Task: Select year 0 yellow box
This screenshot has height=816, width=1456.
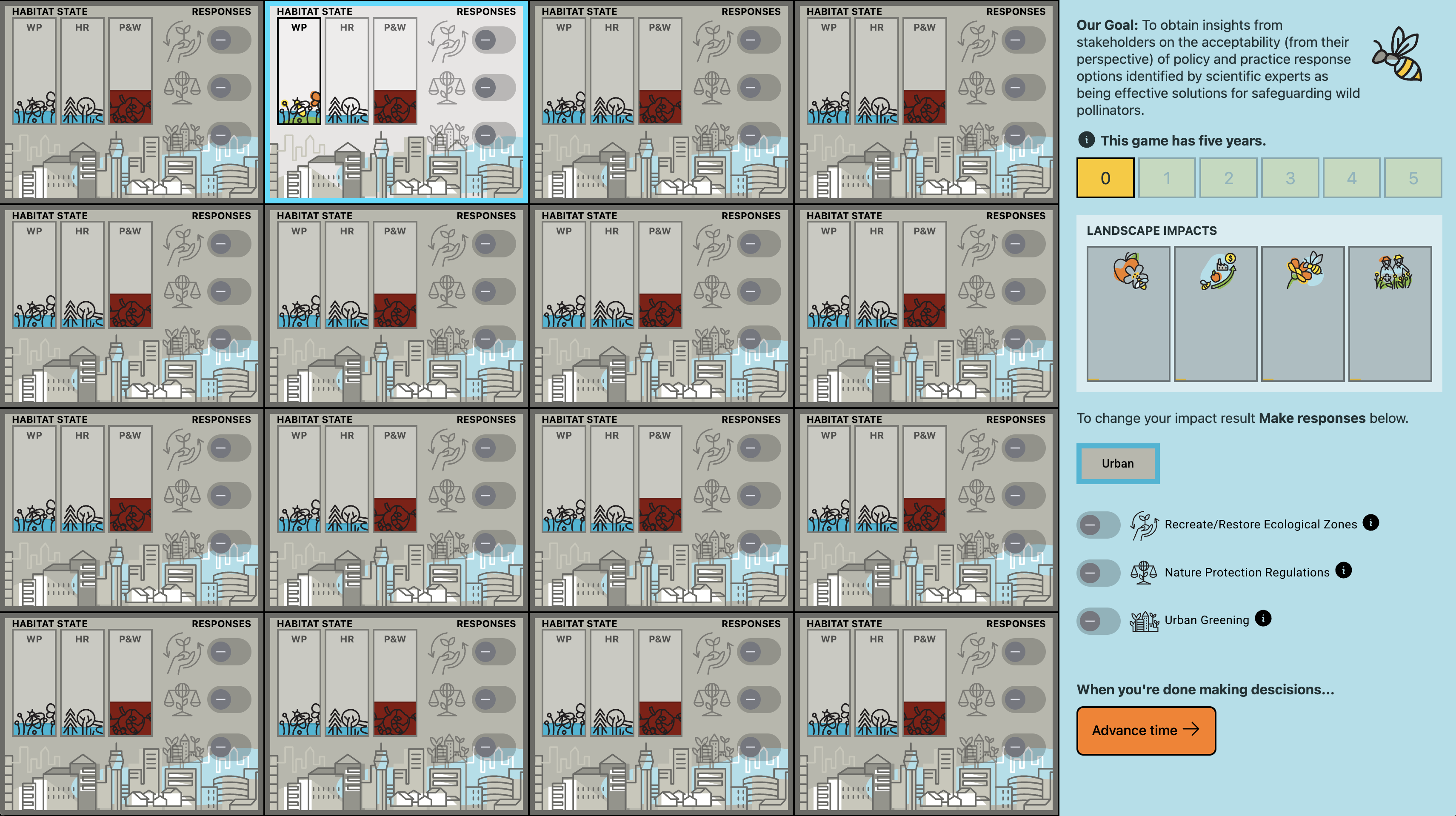Action: tap(1105, 178)
